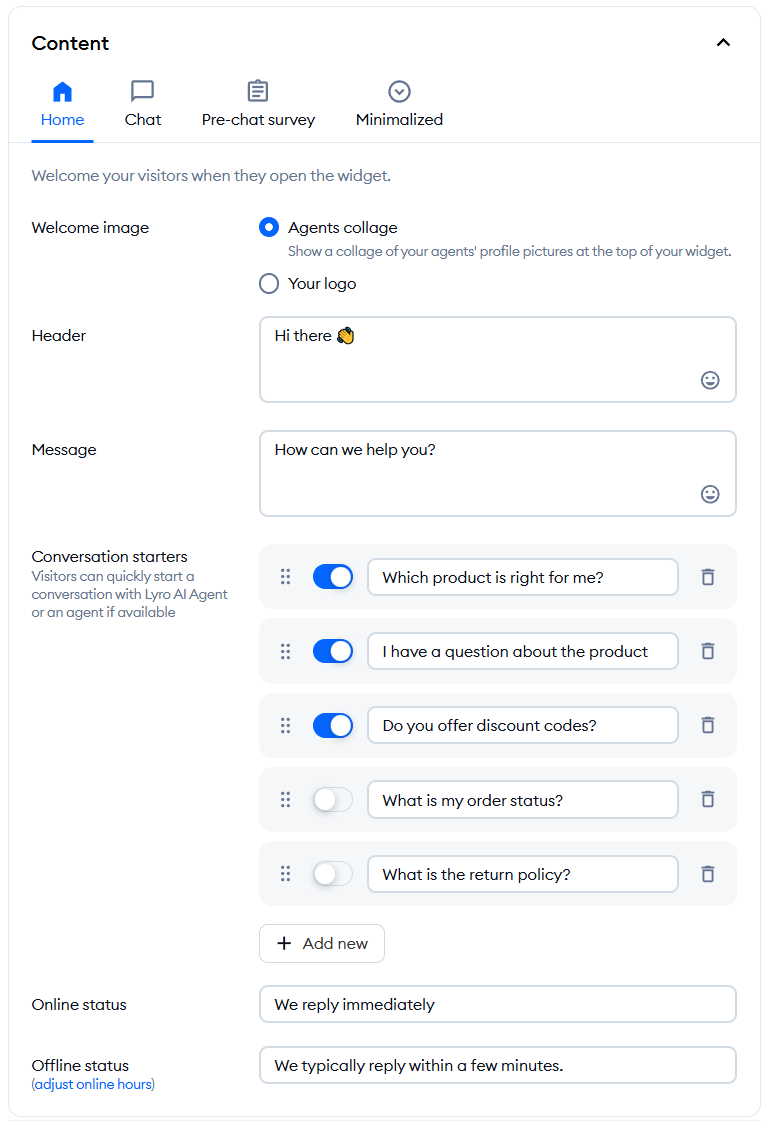Enable the 'What is my order status?' toggle
This screenshot has width=768, height=1121.
333,799
